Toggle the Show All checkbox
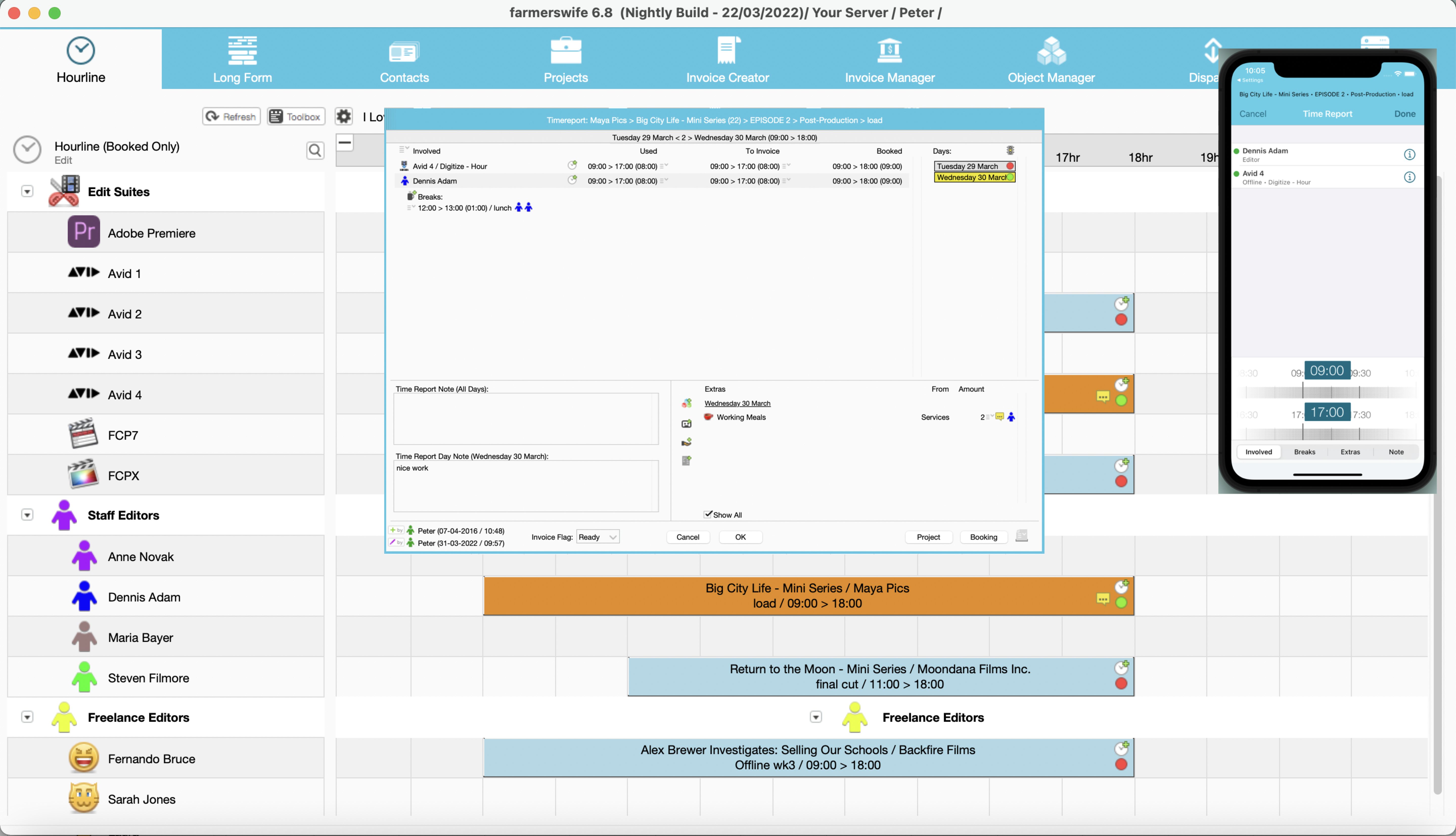Screen dimensions: 1456x836 click(709, 515)
